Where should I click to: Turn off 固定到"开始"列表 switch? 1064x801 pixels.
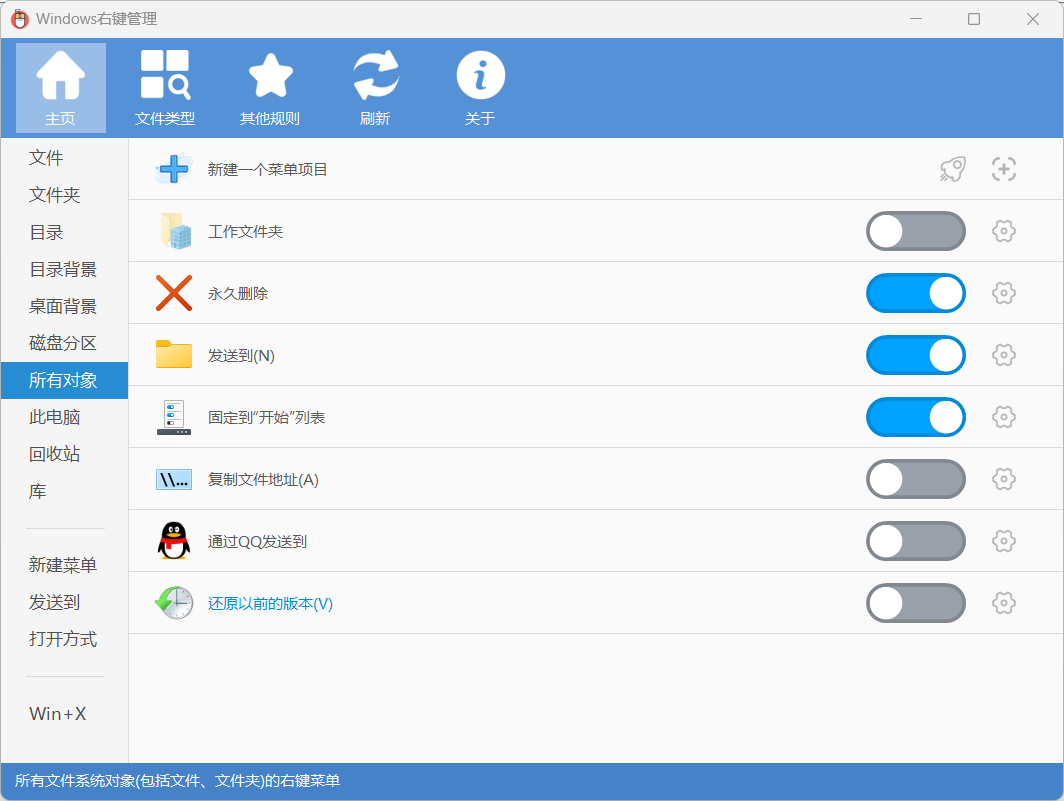[915, 417]
